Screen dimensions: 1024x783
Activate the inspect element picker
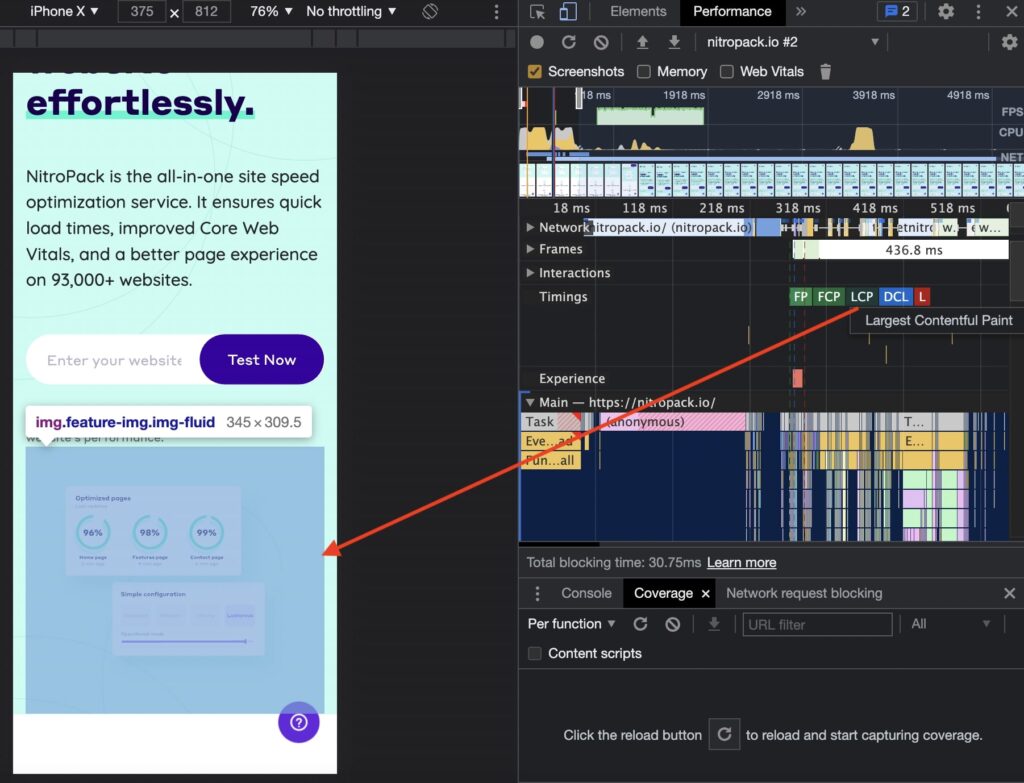(x=538, y=12)
